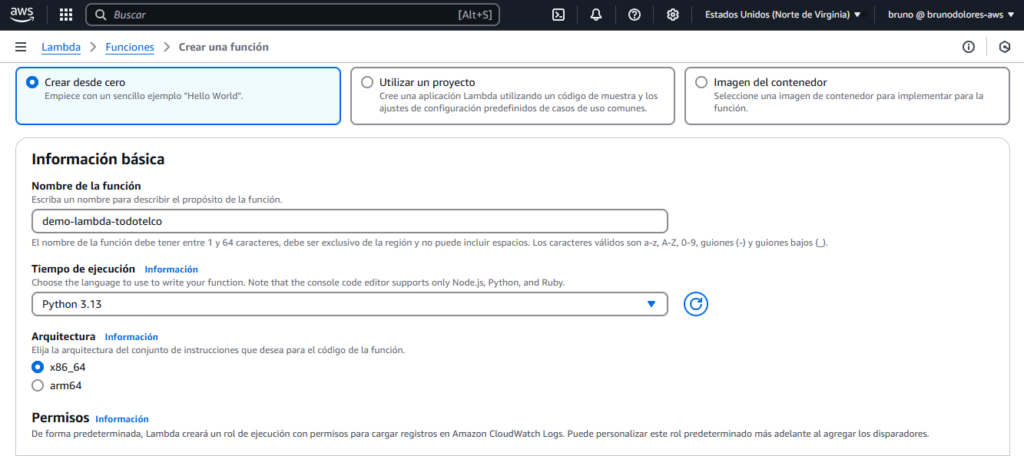Open the settings gear icon

pyautogui.click(x=673, y=15)
